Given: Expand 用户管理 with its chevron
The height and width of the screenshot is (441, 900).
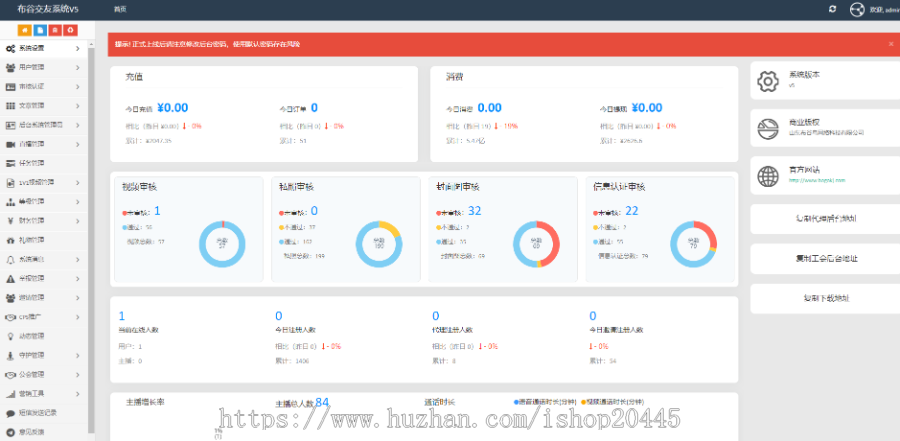Looking at the screenshot, I should point(77,68).
